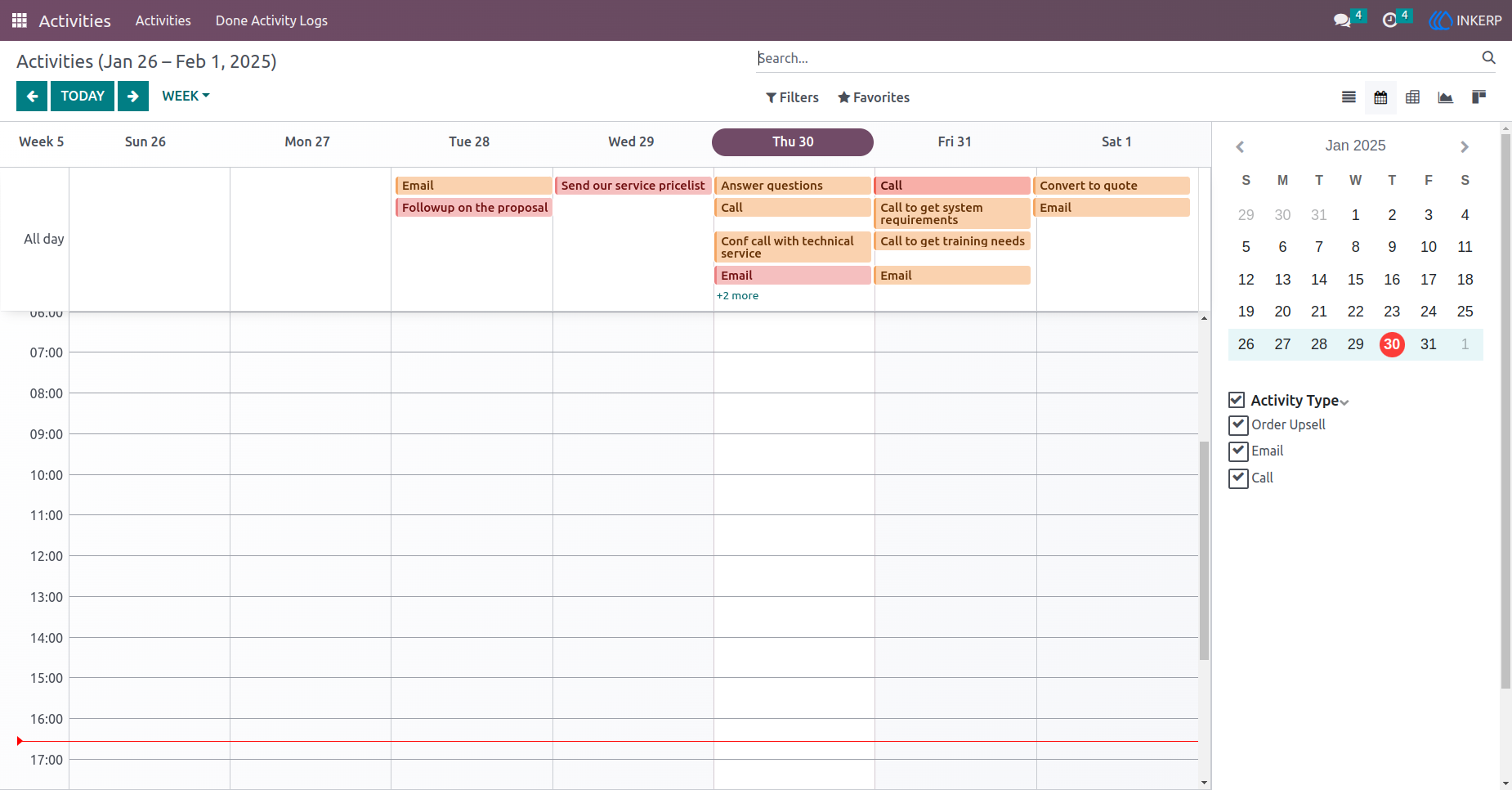The width and height of the screenshot is (1512, 790).
Task: Click the search magnifier icon
Action: pyautogui.click(x=1488, y=57)
